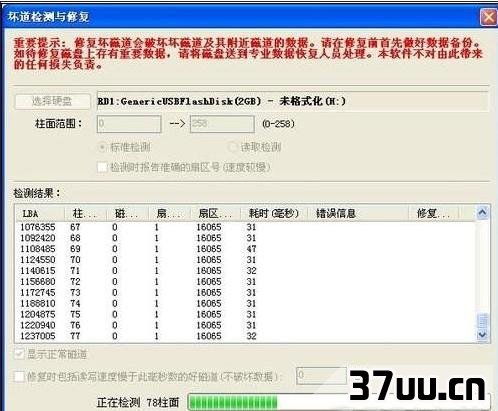Click the 错误信息 column header
Viewport: 498px width, 411px height.
357,213
